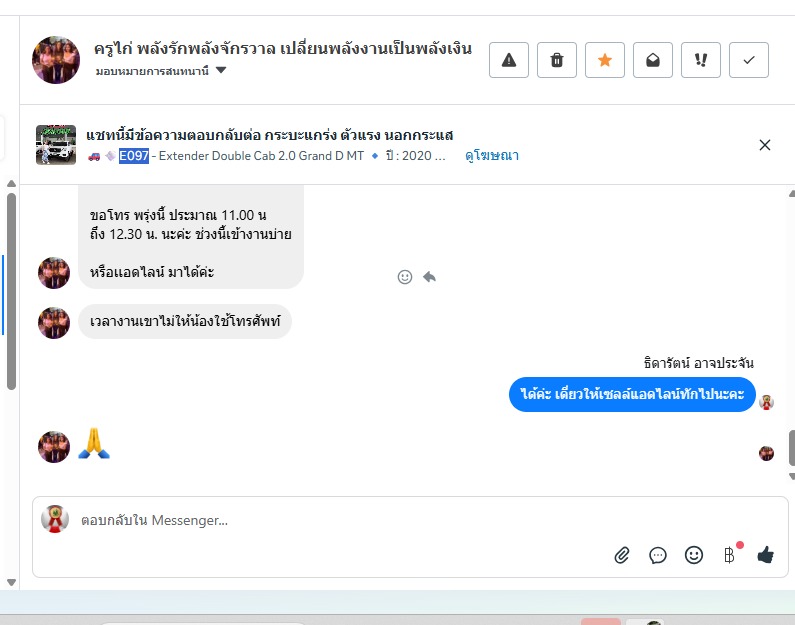This screenshot has height=625, width=795.
Task: Add emoji reaction to customer message
Action: click(405, 277)
